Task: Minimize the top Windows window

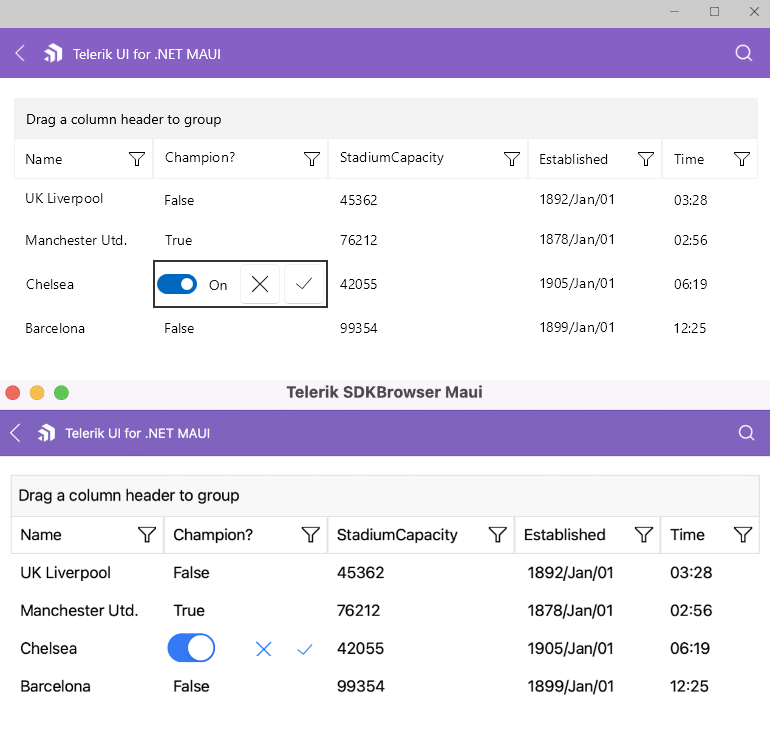Action: pos(675,11)
